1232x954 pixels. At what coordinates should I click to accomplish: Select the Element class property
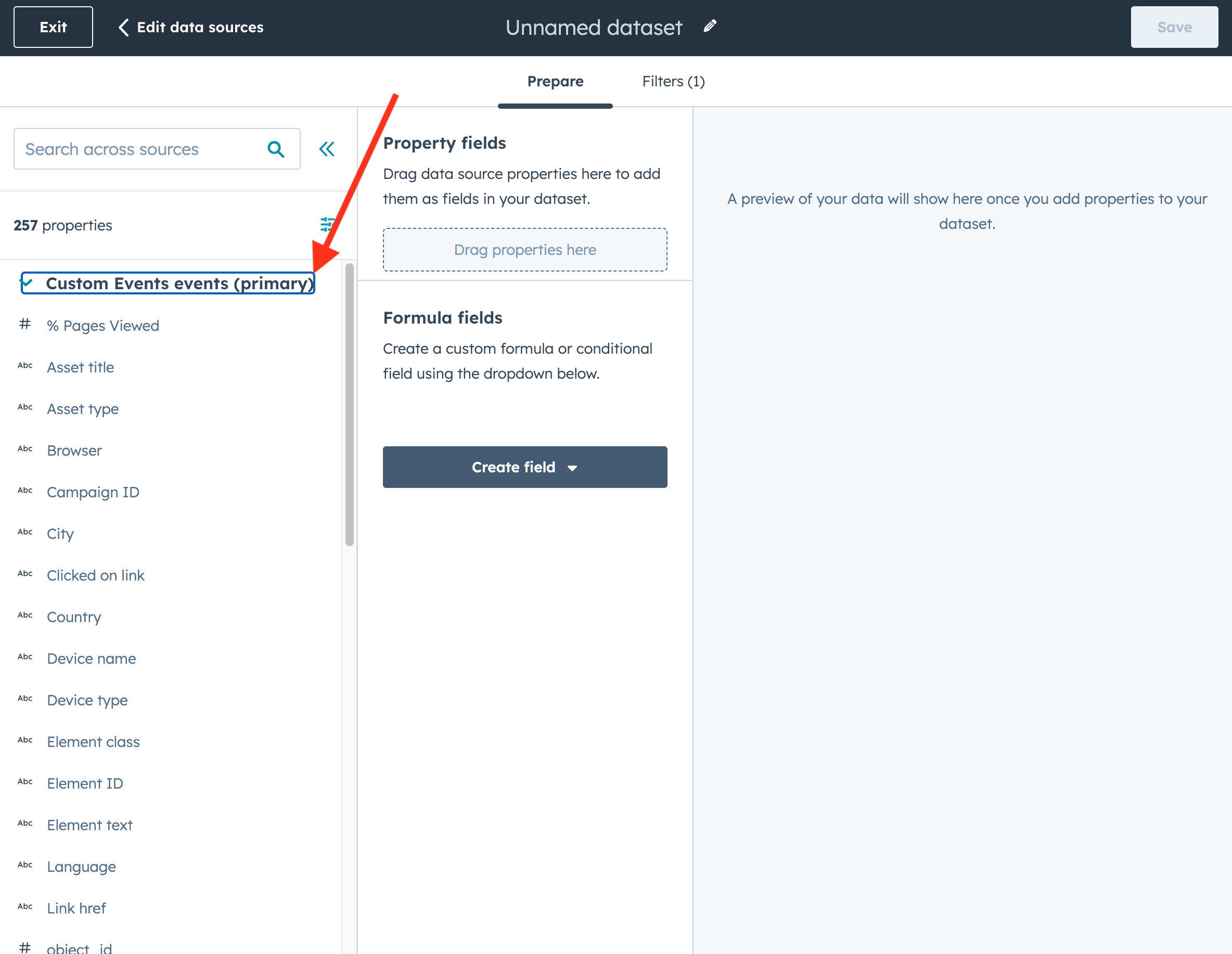93,742
